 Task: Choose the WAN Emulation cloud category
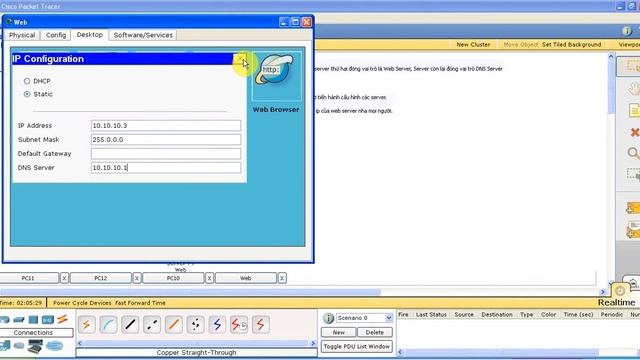[19, 346]
